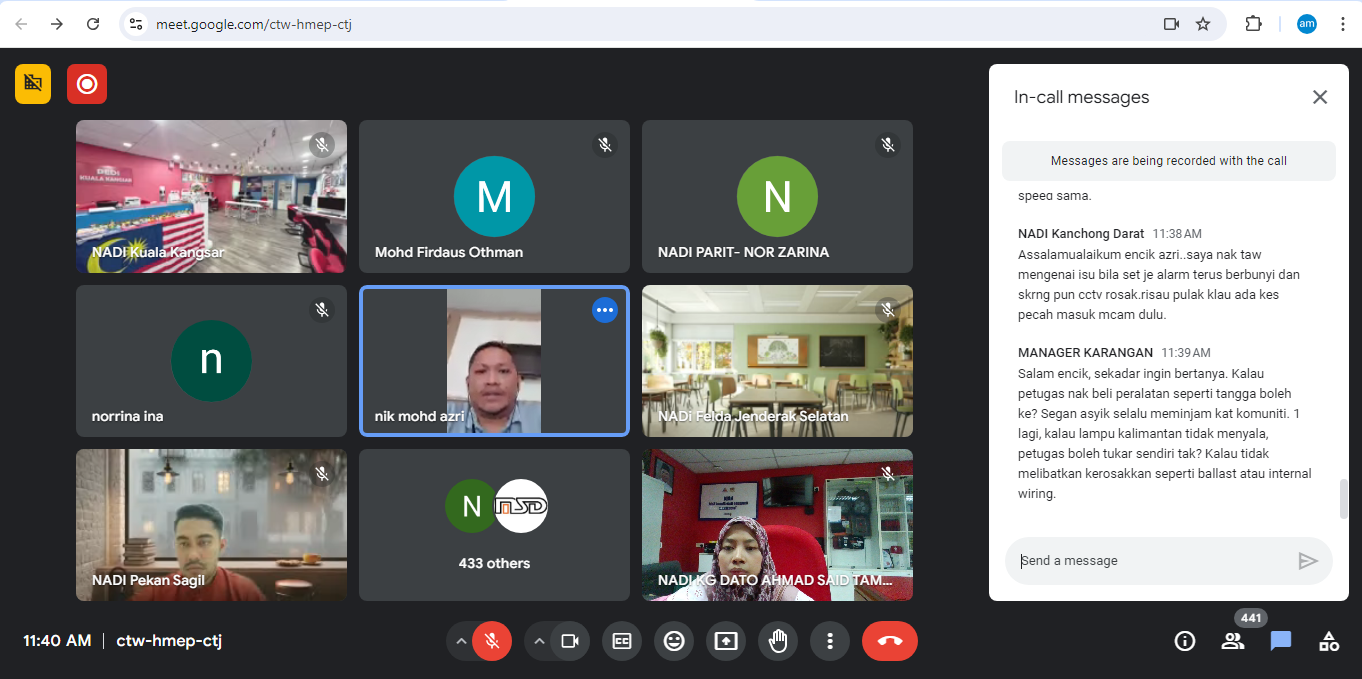Expand video settings chevron beside camera
The width and height of the screenshot is (1362, 679).
click(x=540, y=641)
